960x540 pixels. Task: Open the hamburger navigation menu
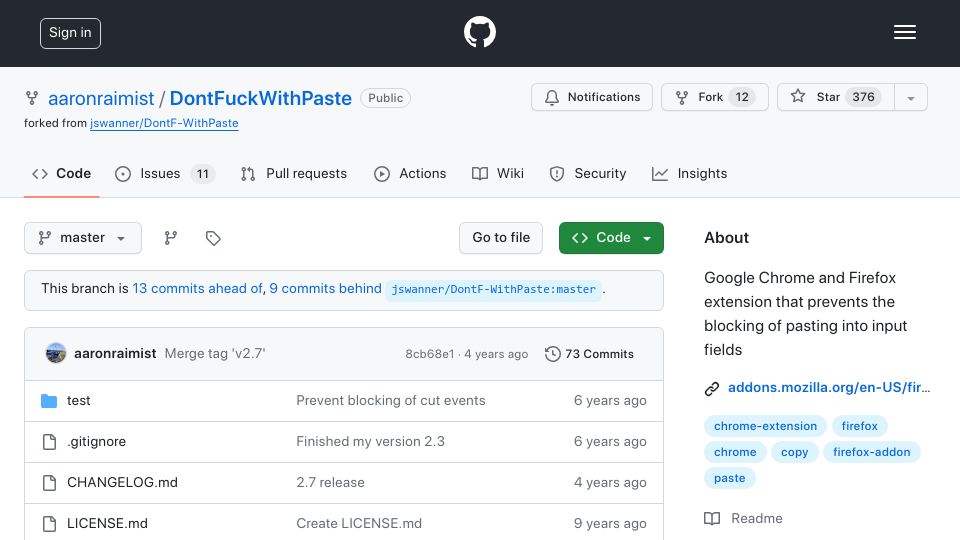(904, 32)
